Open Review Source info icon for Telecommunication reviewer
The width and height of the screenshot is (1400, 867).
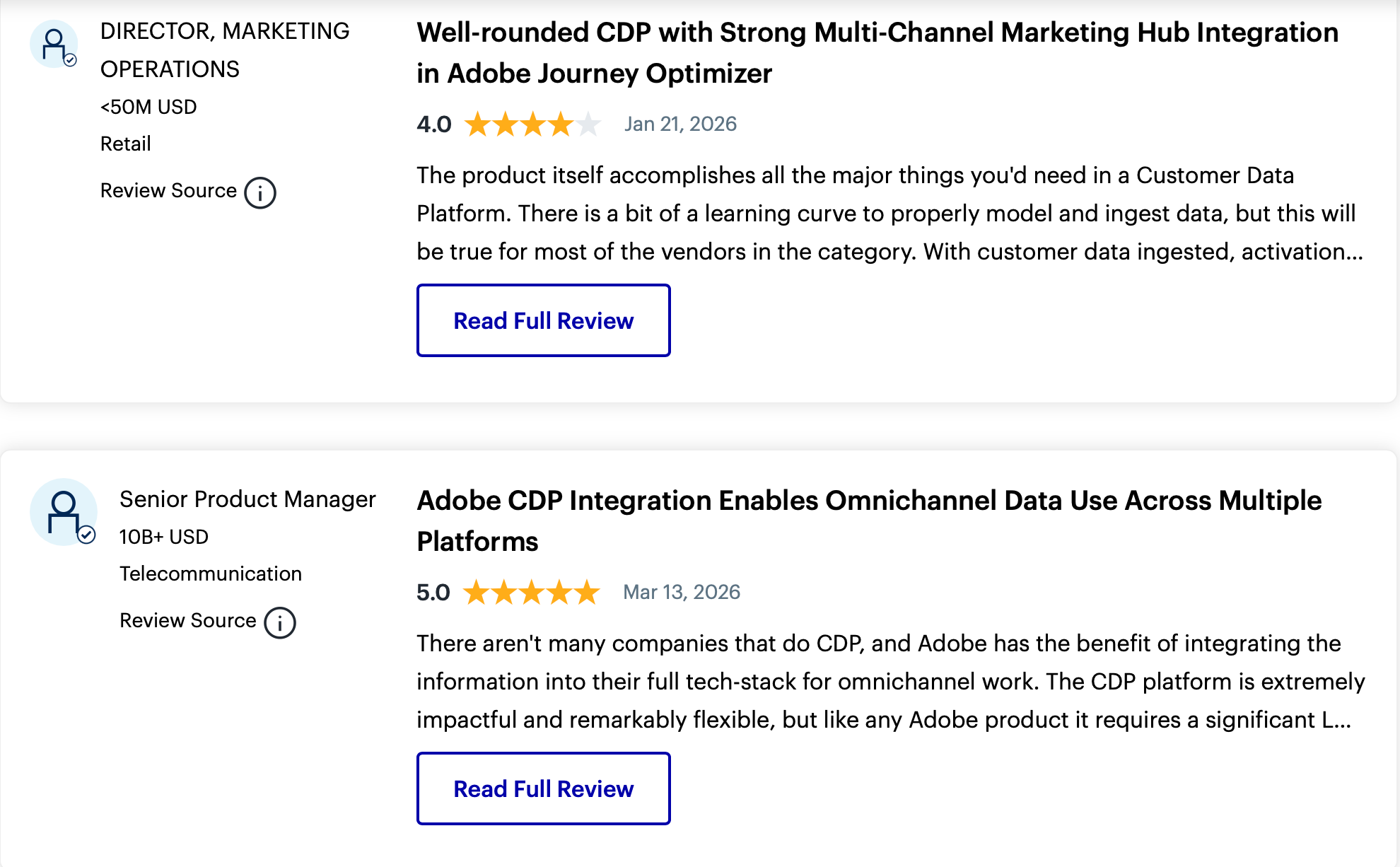pos(280,622)
